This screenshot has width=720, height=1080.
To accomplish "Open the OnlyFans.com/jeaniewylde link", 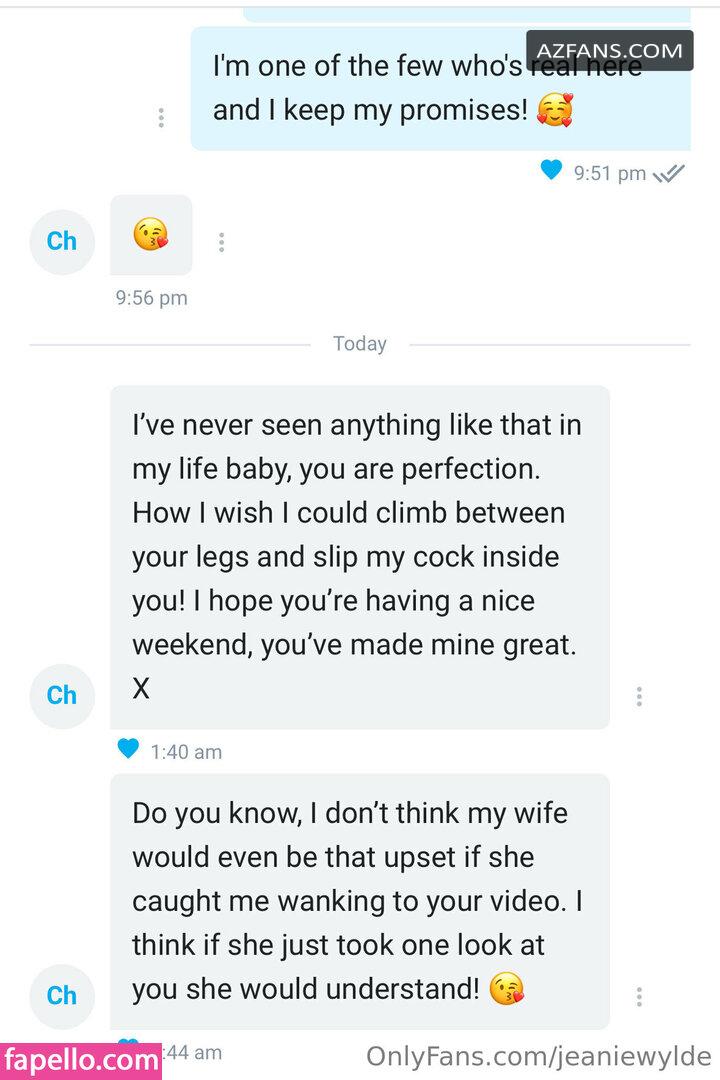I will click(538, 1056).
